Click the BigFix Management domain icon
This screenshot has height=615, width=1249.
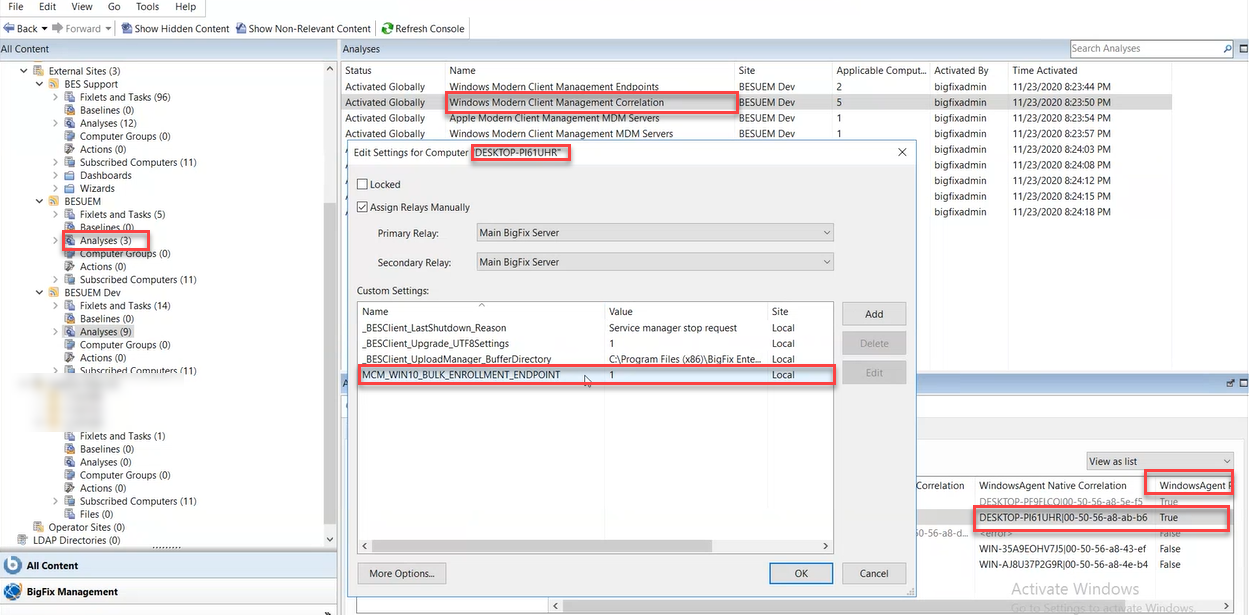[13, 591]
